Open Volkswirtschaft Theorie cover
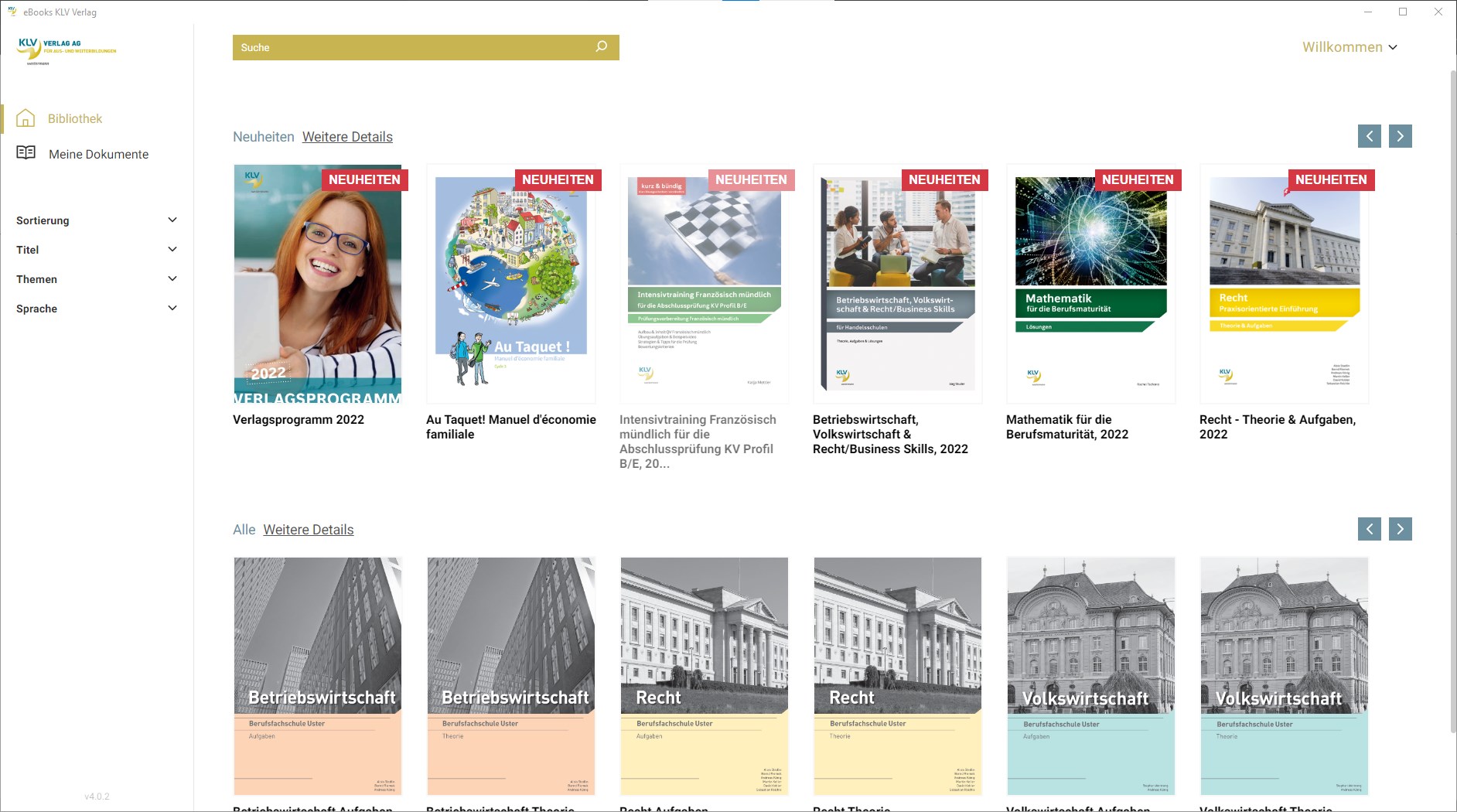Image resolution: width=1457 pixels, height=812 pixels. point(1285,676)
